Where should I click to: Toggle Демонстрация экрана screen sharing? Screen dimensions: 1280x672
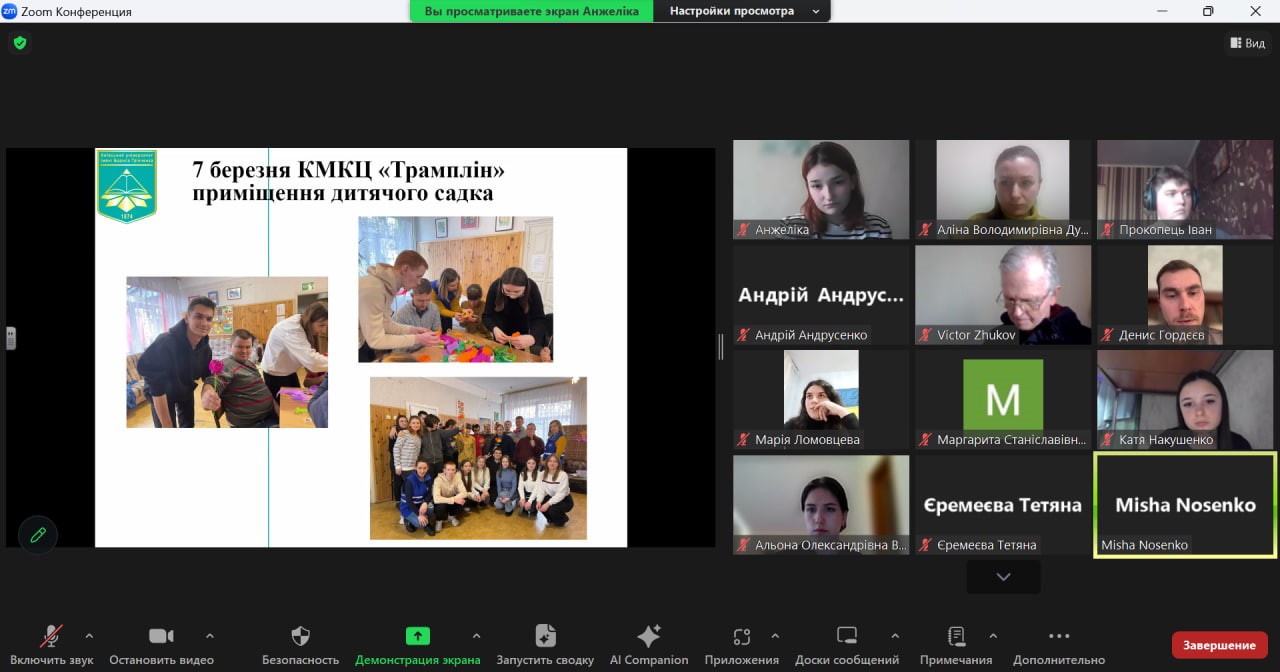click(x=417, y=645)
